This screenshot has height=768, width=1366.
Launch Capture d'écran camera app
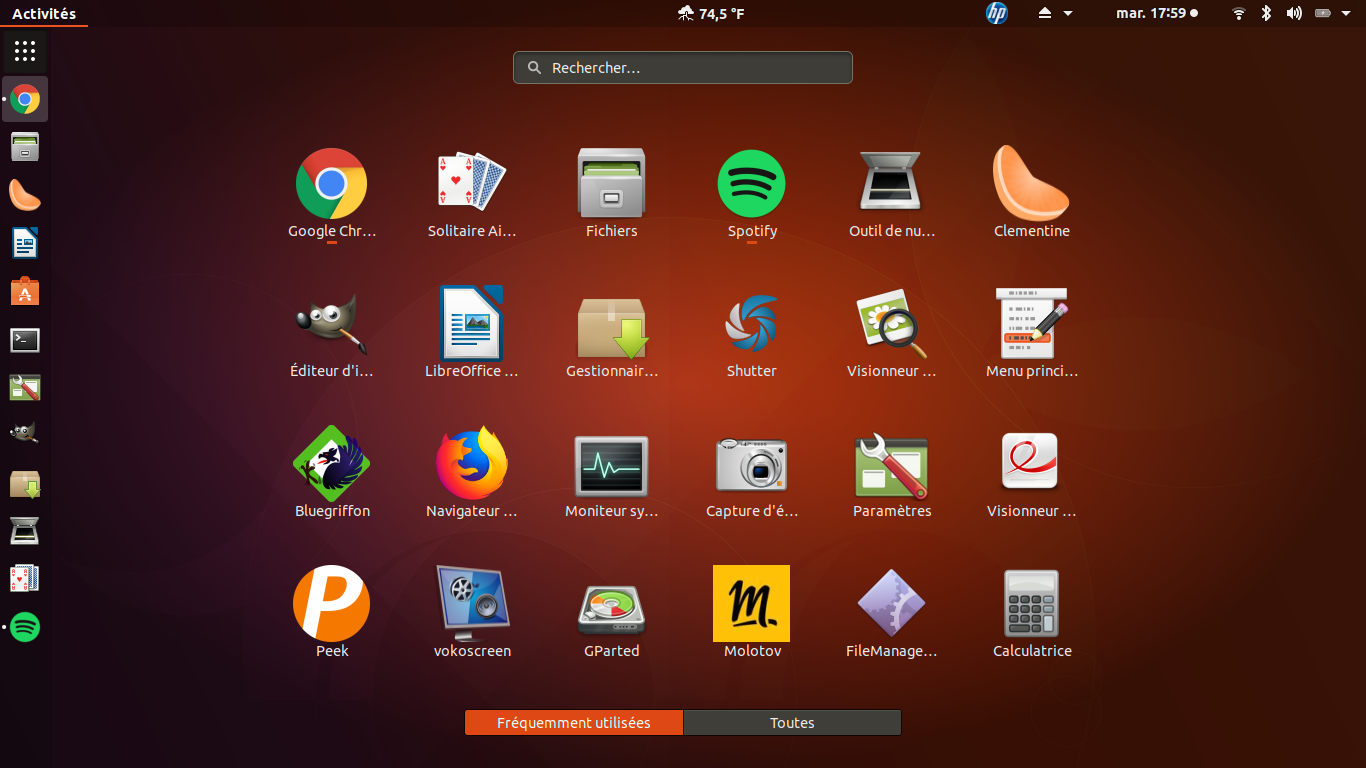coord(751,464)
